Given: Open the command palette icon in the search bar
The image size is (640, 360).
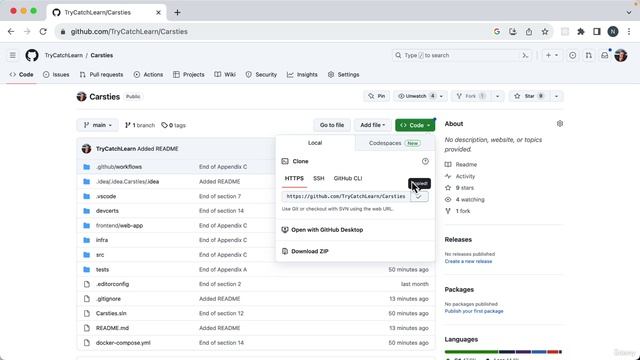Looking at the screenshot, I should point(525,55).
